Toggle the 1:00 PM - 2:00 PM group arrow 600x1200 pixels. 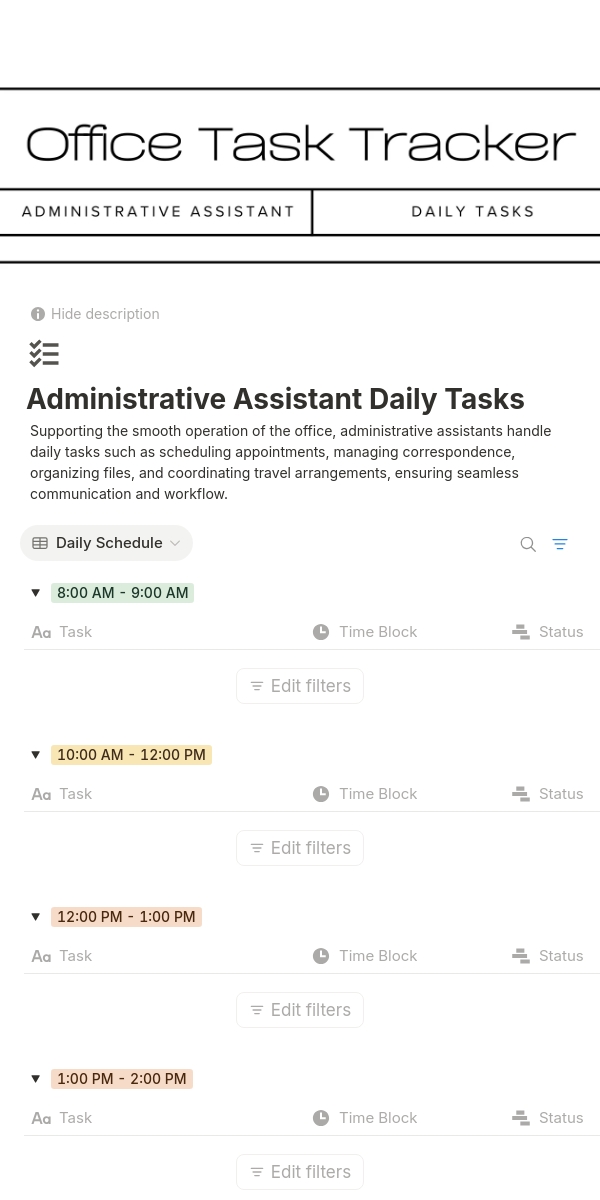pos(36,1079)
